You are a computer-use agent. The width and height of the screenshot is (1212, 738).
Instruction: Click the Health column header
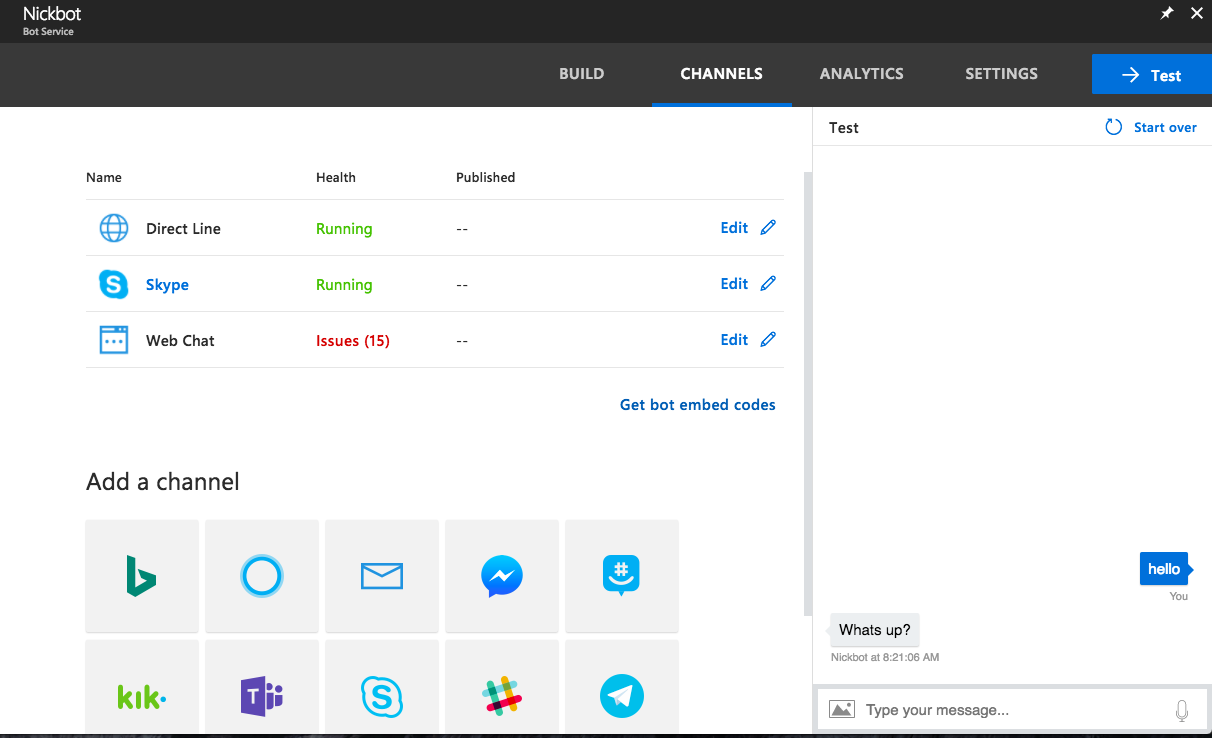coord(336,177)
